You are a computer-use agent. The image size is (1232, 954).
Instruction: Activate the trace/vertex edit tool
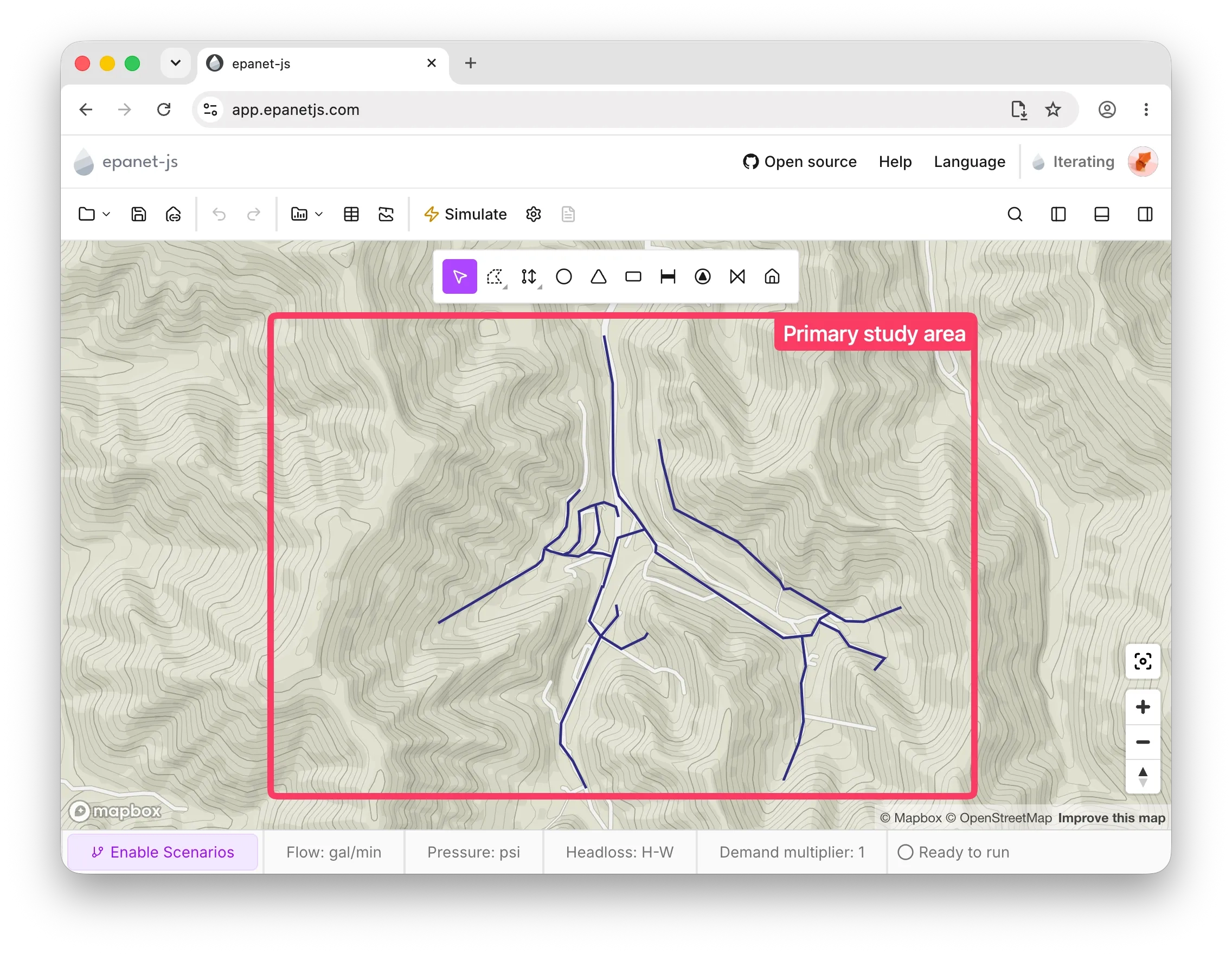coord(529,276)
